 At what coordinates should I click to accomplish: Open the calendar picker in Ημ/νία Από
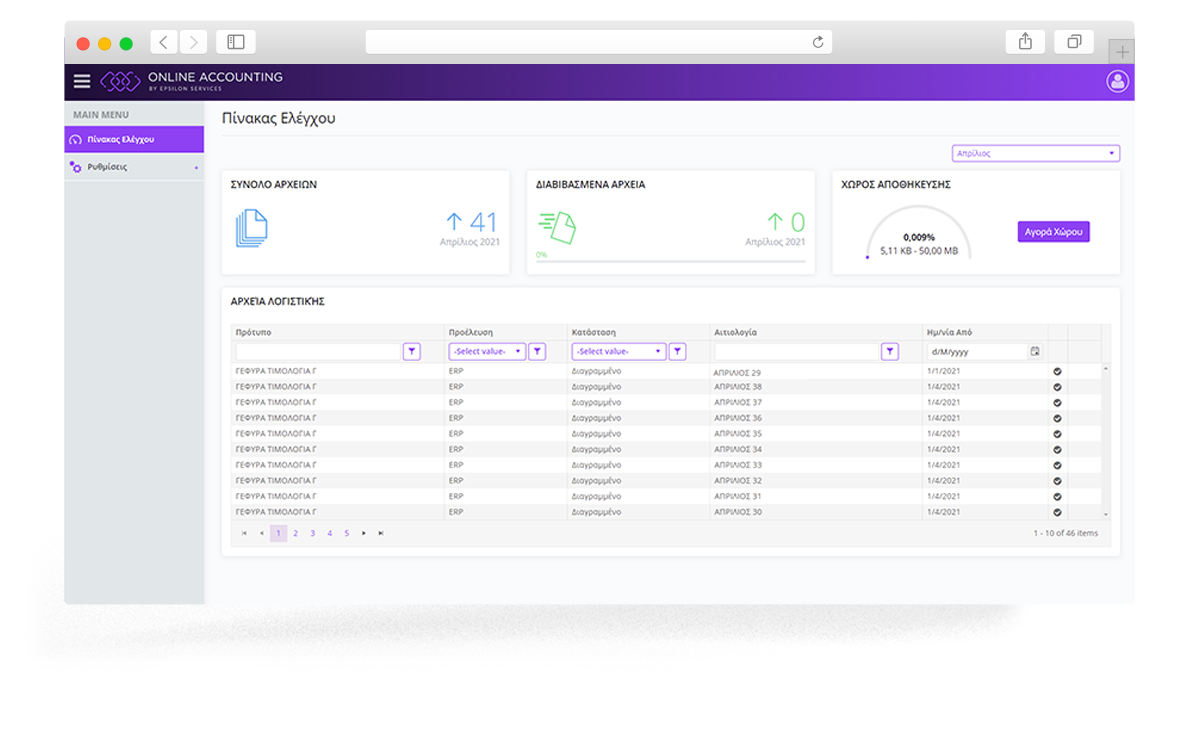1035,352
